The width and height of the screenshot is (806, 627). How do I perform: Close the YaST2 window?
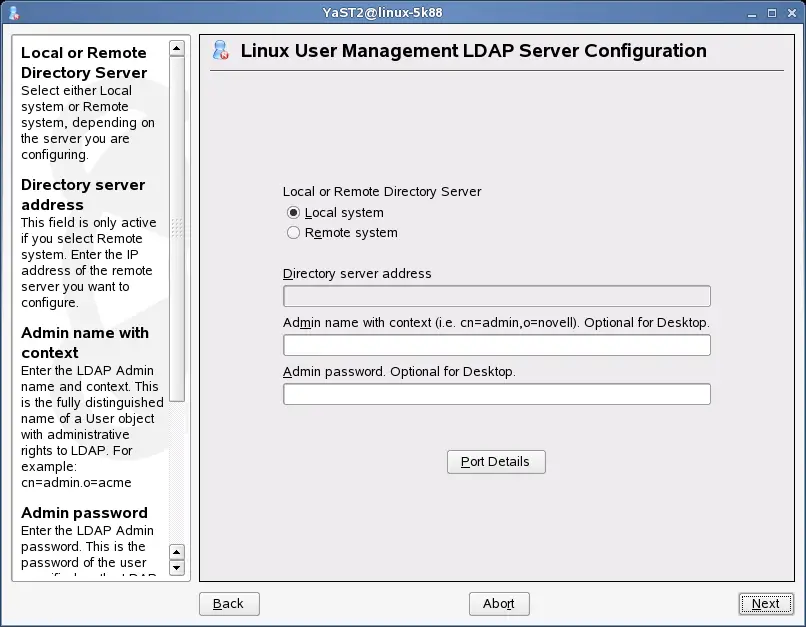coord(791,13)
